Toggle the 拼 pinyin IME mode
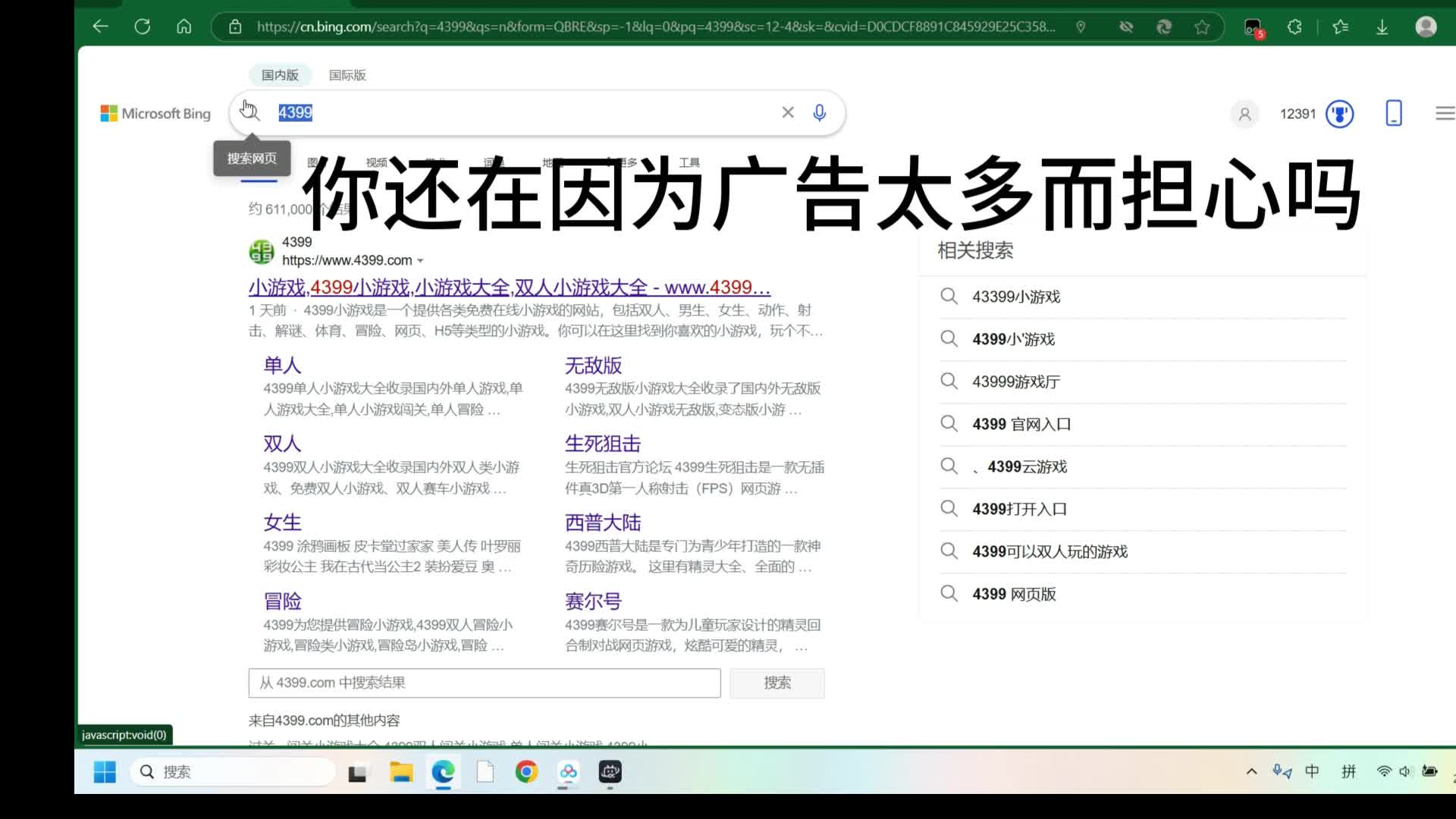 coord(1348,771)
